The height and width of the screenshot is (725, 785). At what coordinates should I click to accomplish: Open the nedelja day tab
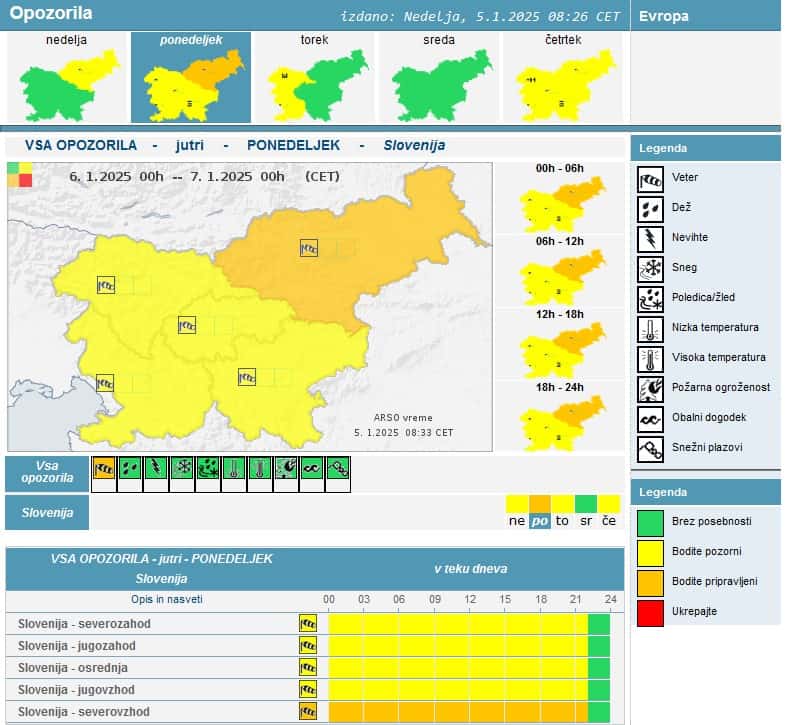[67, 76]
